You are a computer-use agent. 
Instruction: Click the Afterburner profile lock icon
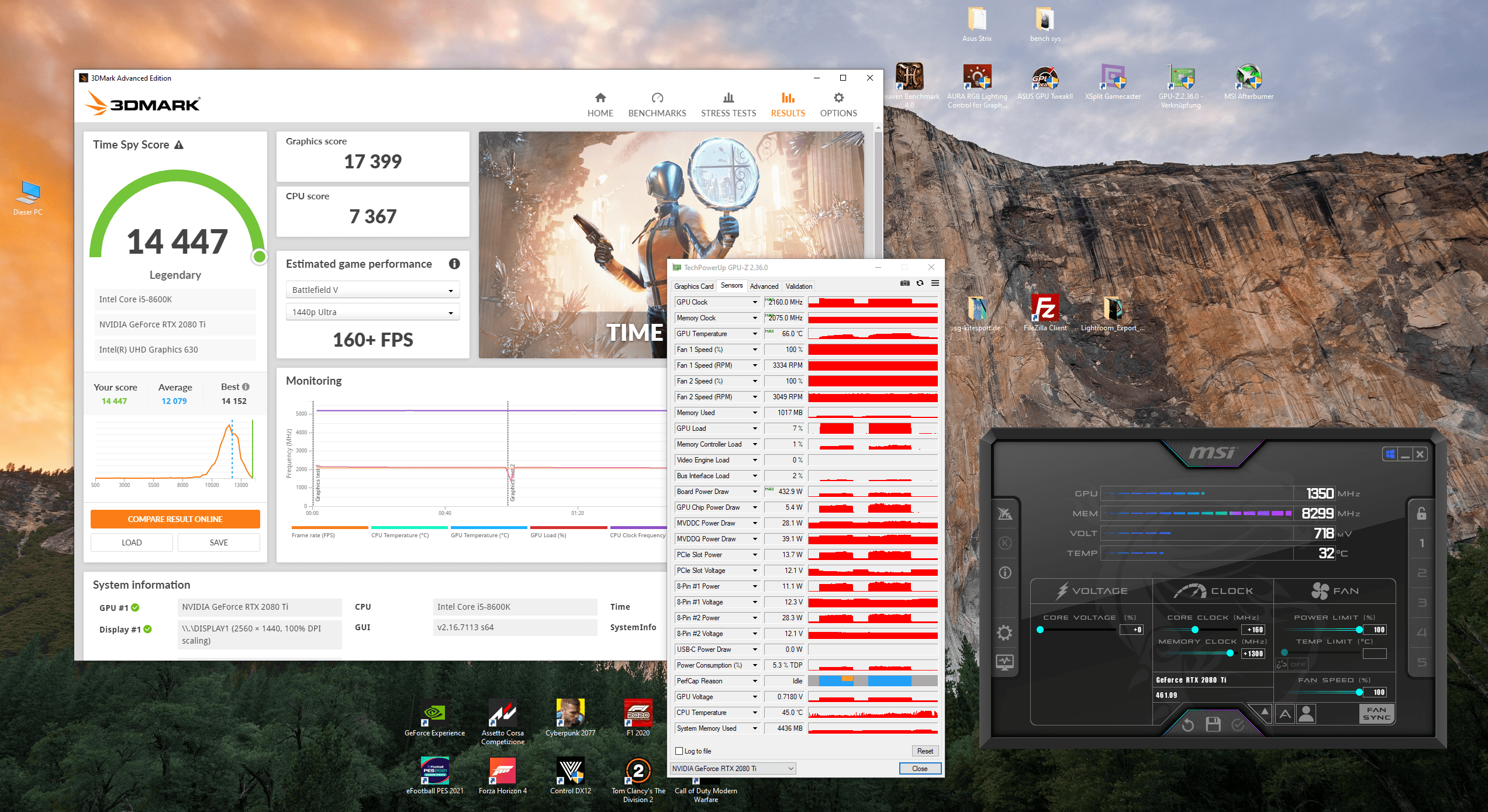tap(1421, 513)
